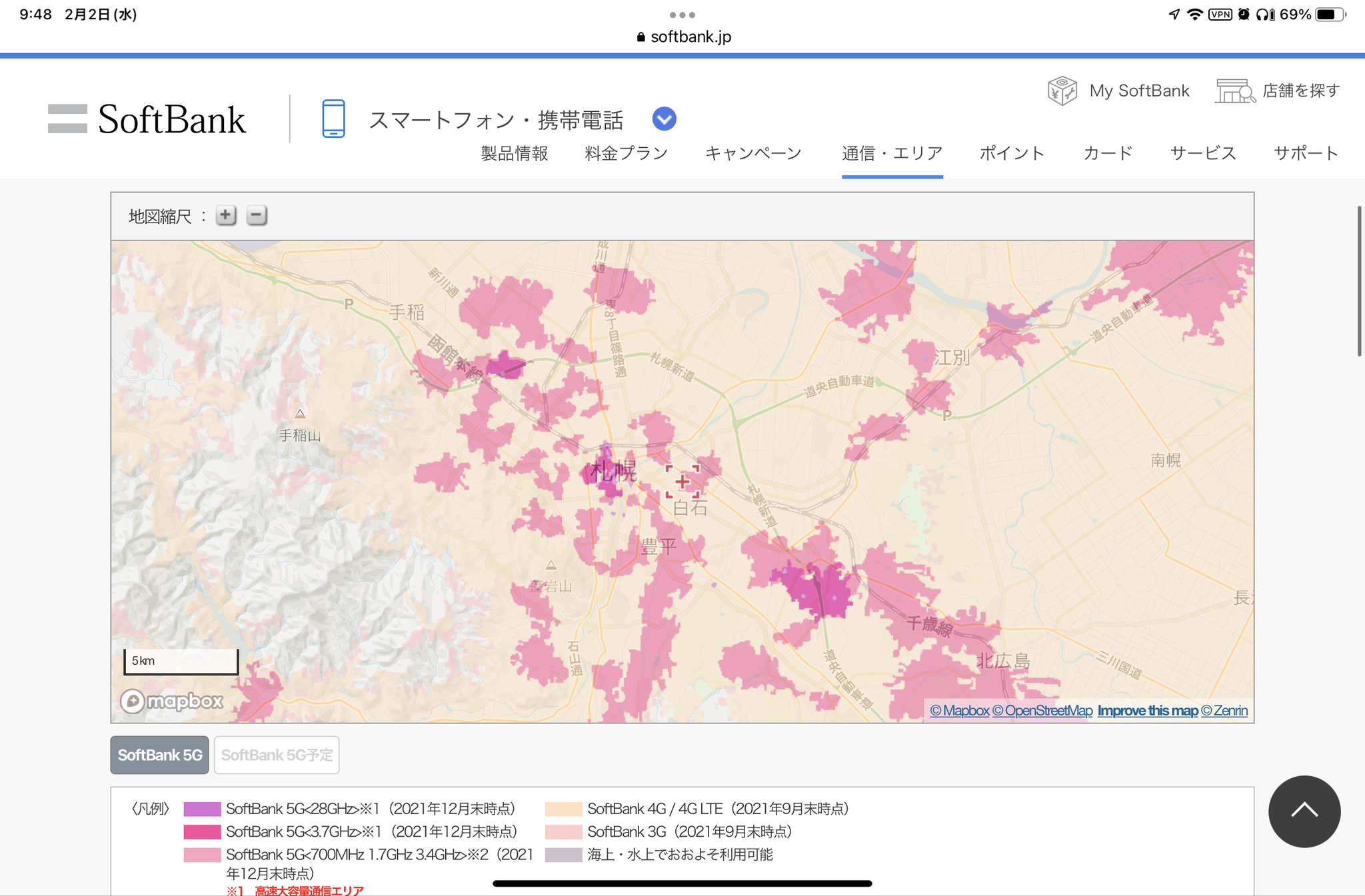Tap the softbank.jp address bar
This screenshot has height=896, width=1365.
684,37
